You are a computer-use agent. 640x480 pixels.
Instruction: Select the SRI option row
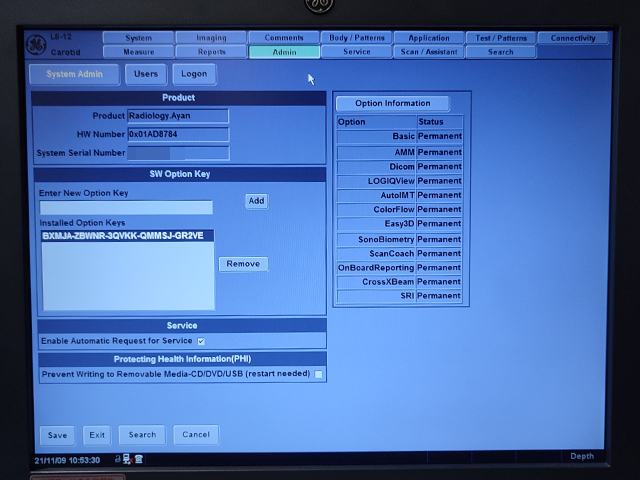click(x=400, y=296)
